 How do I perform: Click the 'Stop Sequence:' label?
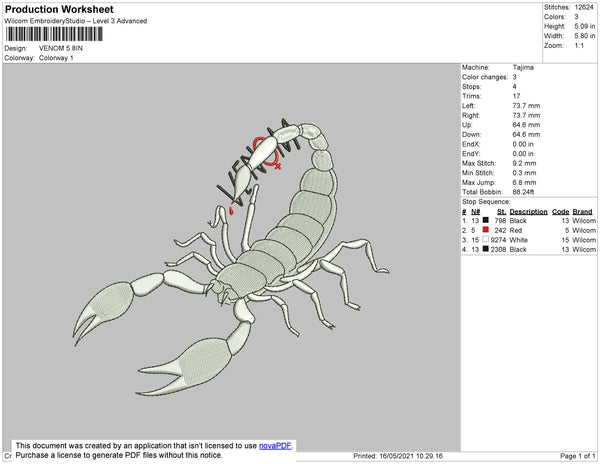point(486,202)
